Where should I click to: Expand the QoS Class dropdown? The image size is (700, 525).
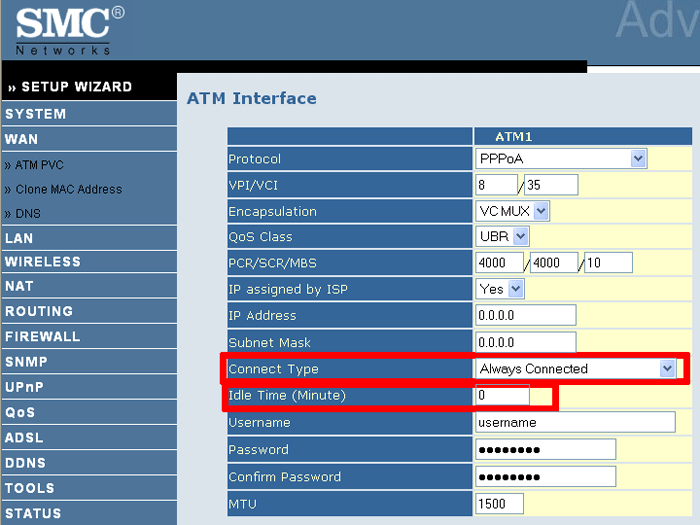tap(502, 237)
